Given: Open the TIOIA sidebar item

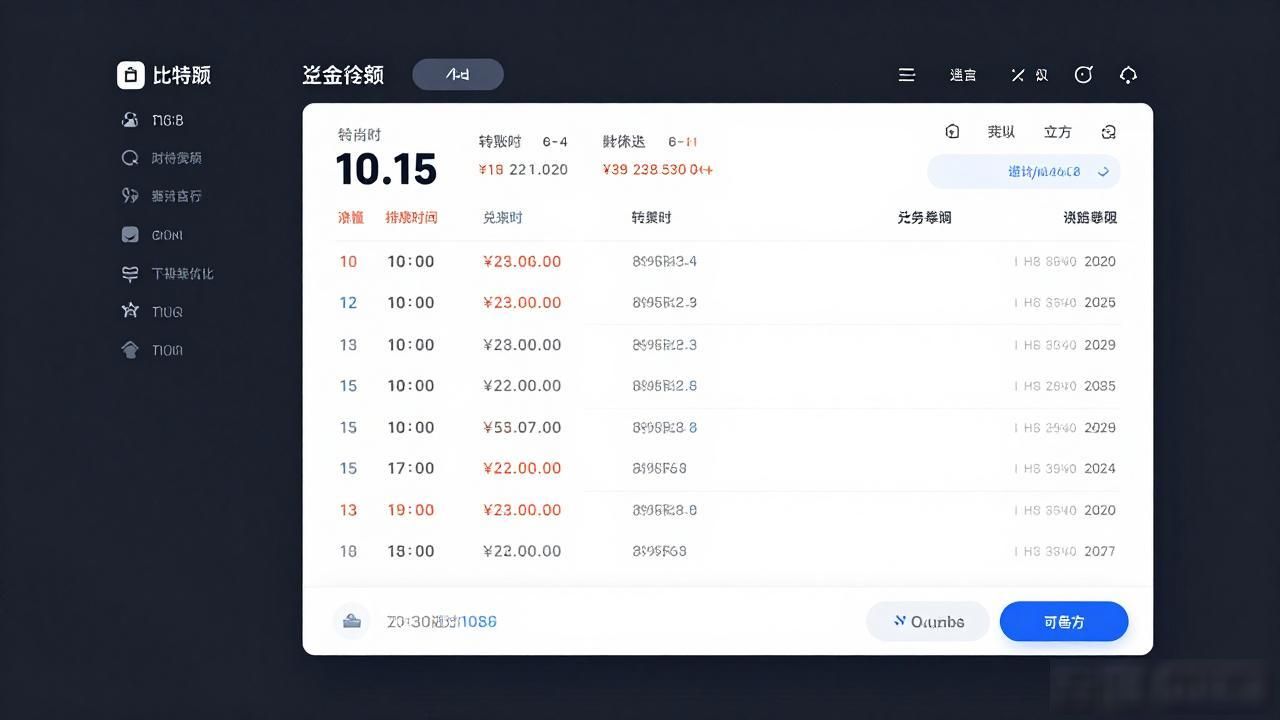Looking at the screenshot, I should [152, 350].
